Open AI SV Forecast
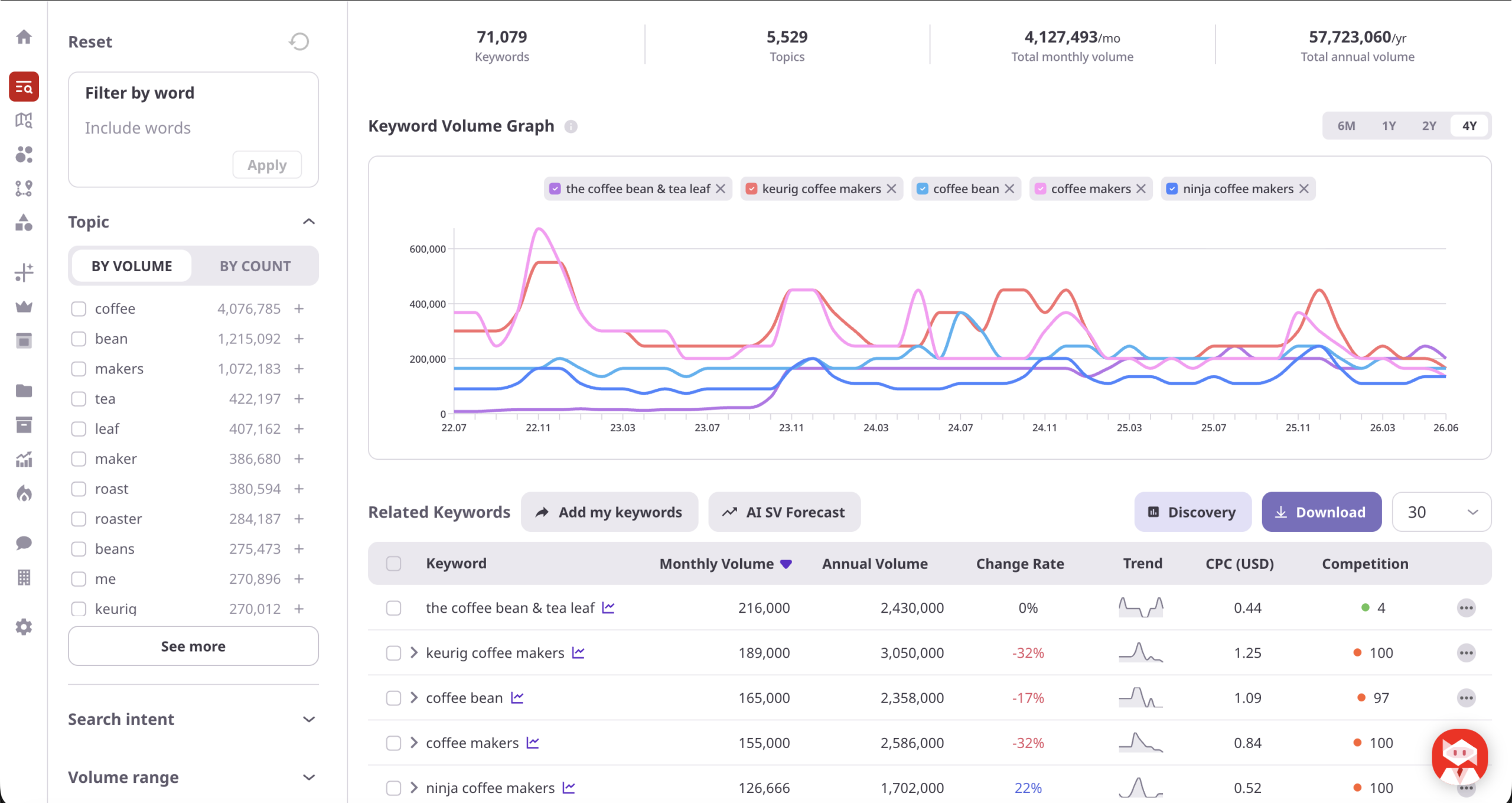1512x803 pixels. tap(784, 512)
